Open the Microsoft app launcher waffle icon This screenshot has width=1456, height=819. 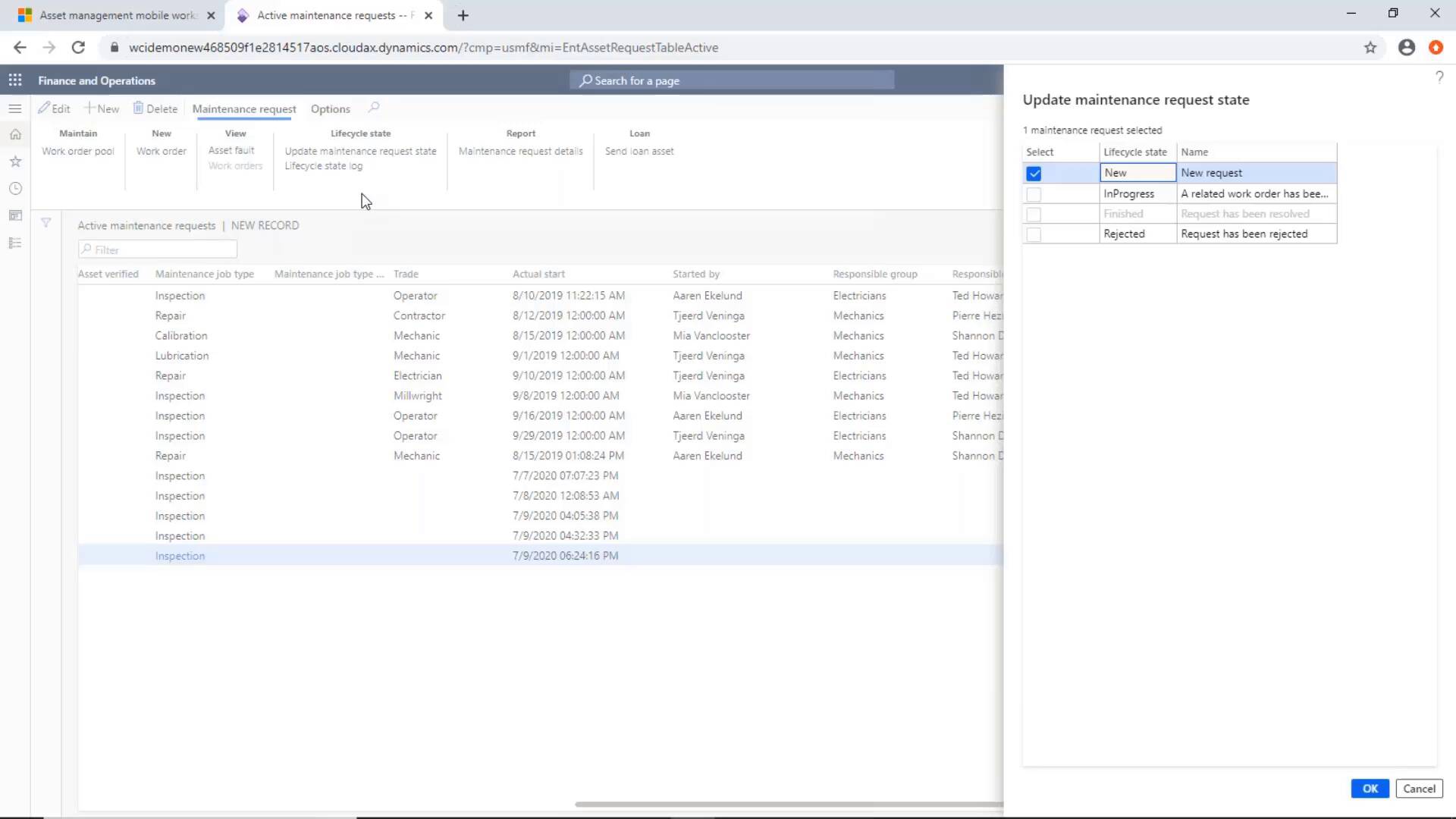[15, 80]
